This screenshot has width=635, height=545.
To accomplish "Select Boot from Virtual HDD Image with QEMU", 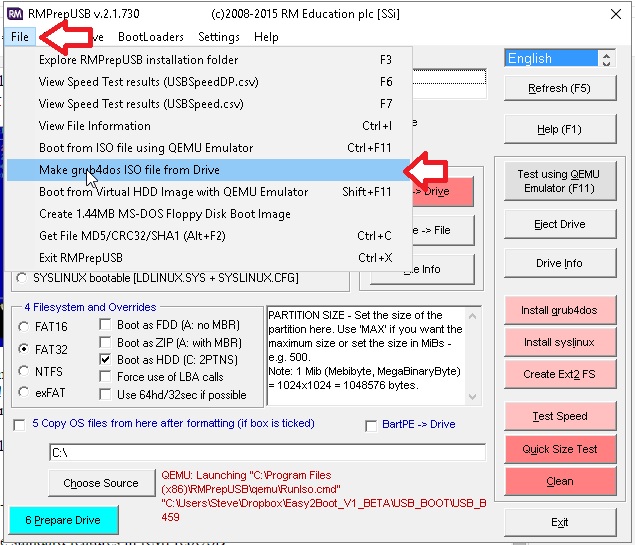I will pos(209,192).
